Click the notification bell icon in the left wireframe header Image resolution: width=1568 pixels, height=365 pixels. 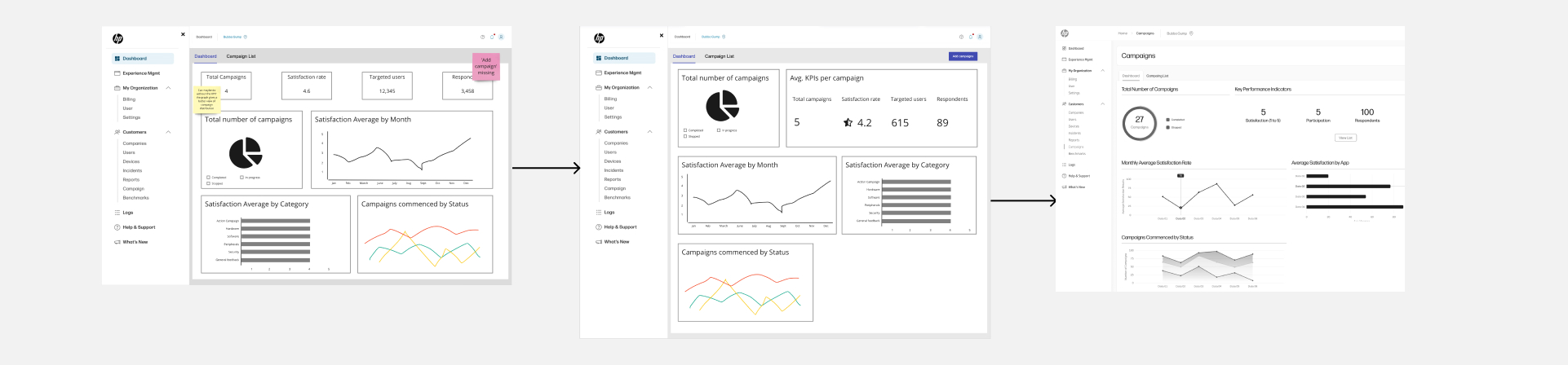pyautogui.click(x=492, y=37)
